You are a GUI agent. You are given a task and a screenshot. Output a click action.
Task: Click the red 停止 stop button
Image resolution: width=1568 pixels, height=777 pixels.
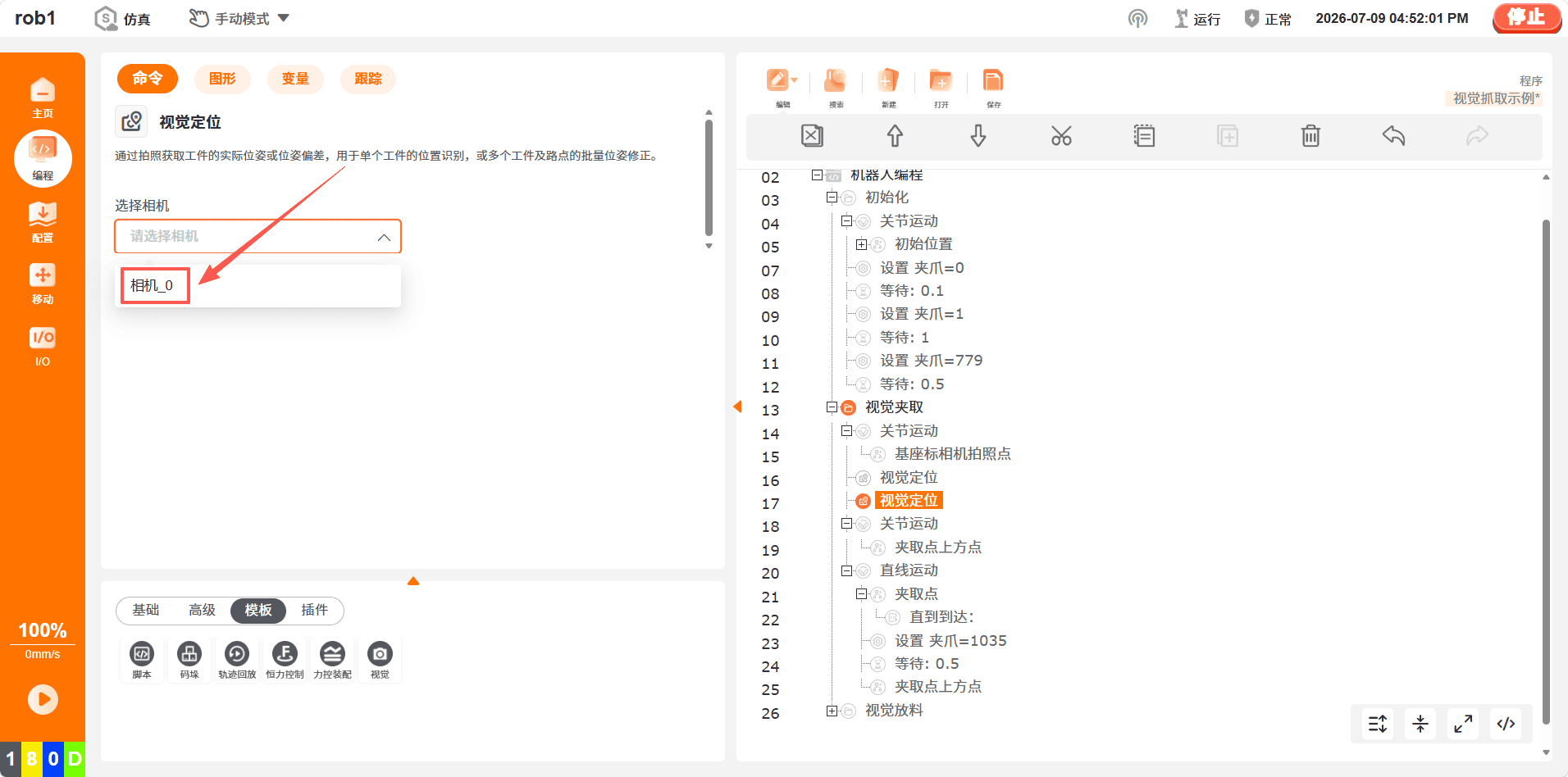pos(1526,18)
